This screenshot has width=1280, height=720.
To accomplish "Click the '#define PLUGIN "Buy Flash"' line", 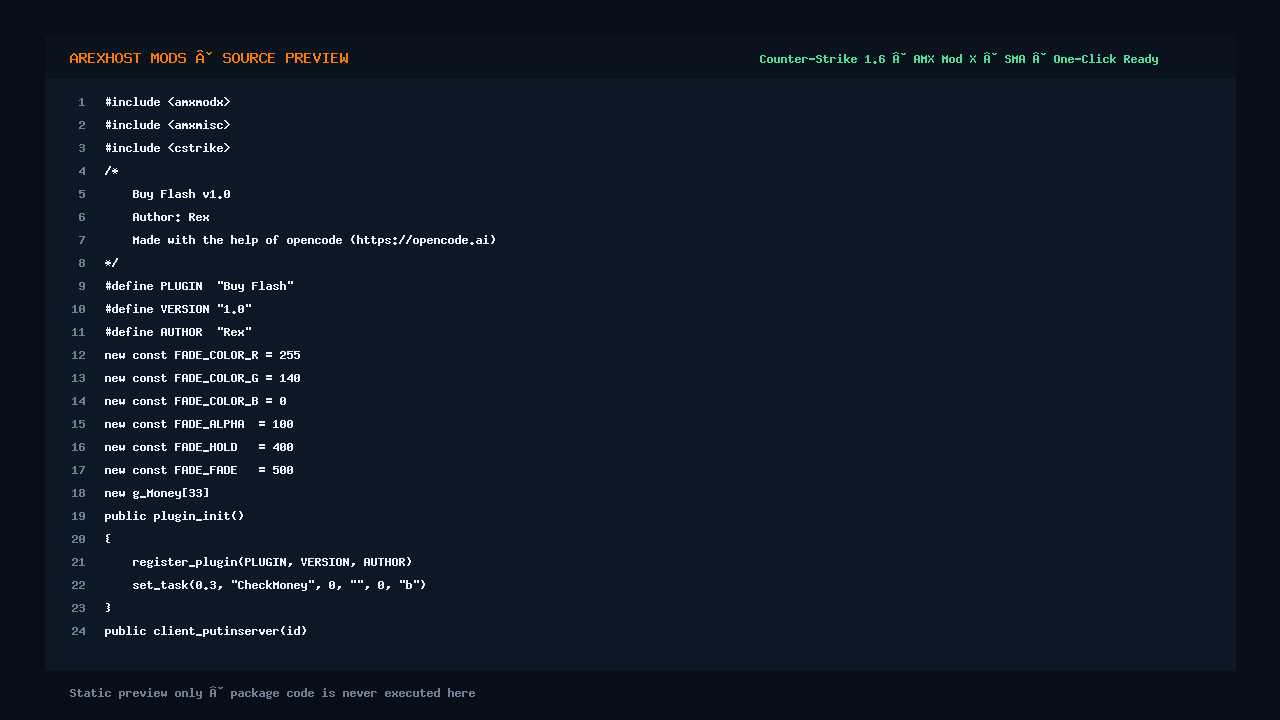I will (199, 286).
